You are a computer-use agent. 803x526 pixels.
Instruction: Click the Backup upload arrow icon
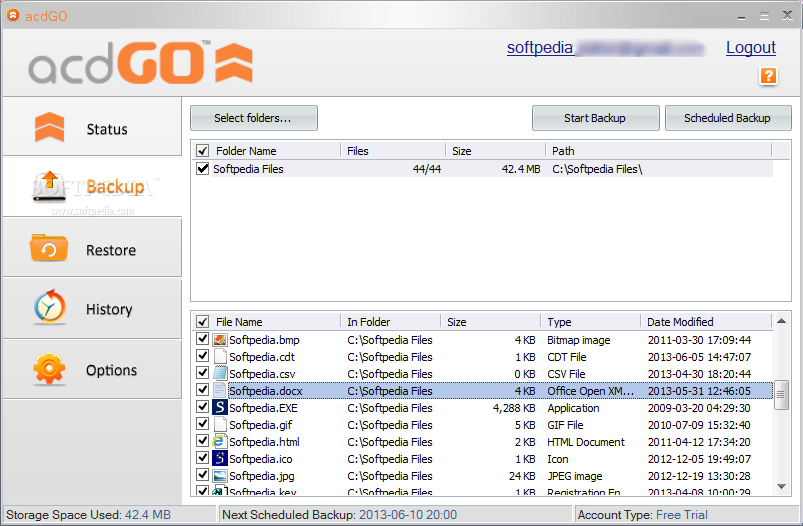click(x=49, y=185)
